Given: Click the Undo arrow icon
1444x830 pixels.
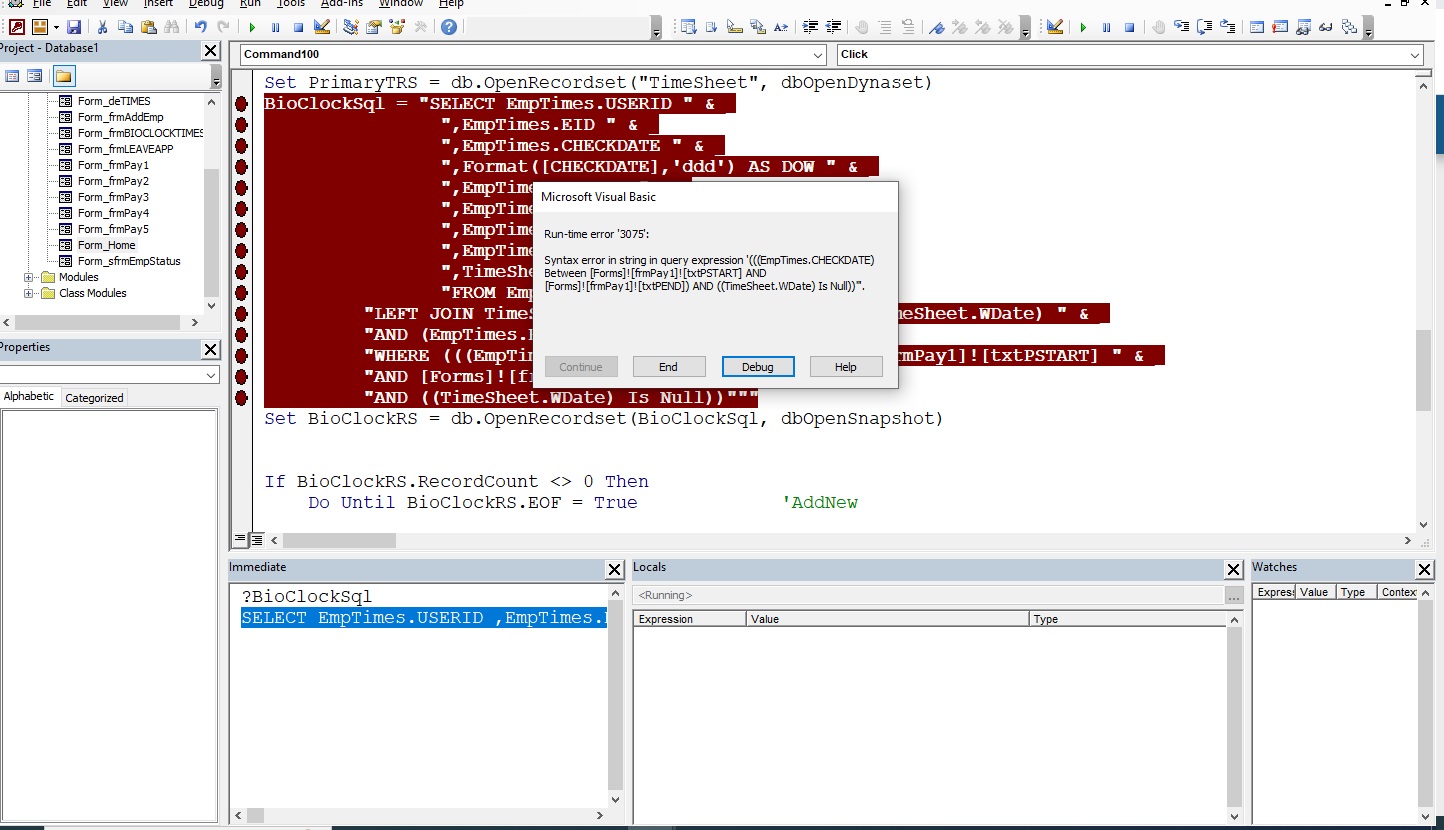Looking at the screenshot, I should tap(201, 27).
